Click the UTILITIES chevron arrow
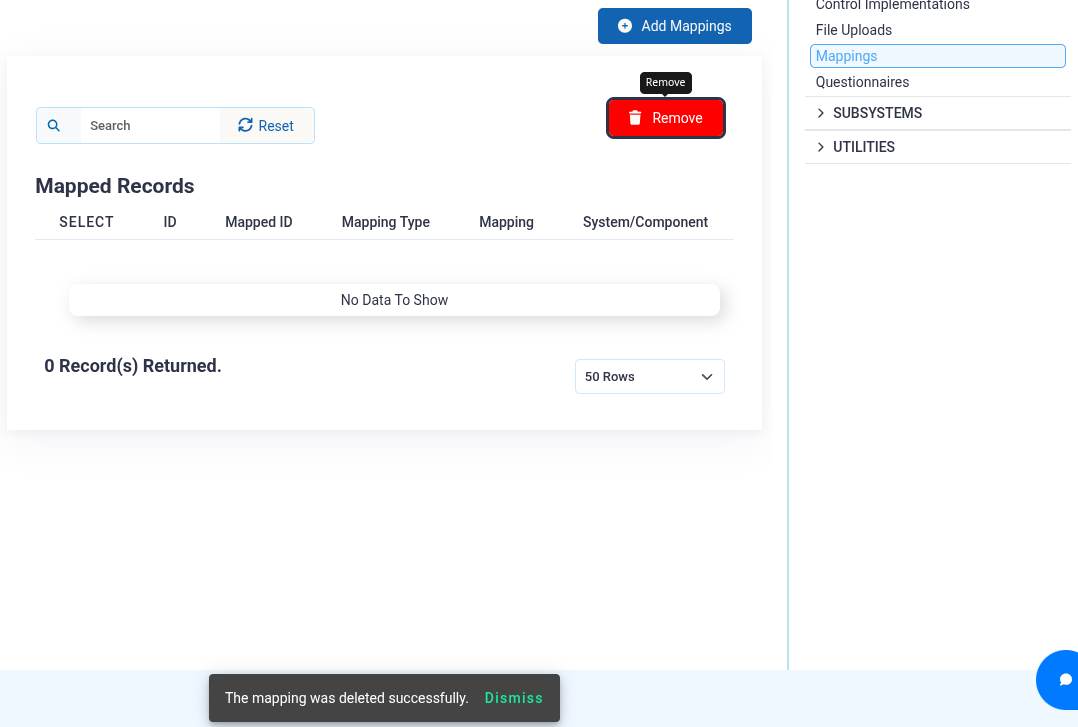The image size is (1078, 727). 820,147
